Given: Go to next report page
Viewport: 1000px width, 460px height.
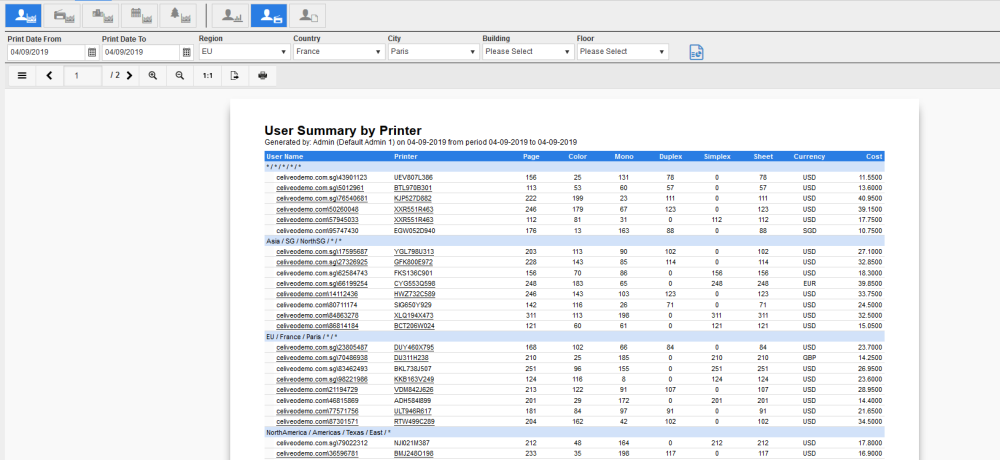Looking at the screenshot, I should [129, 76].
